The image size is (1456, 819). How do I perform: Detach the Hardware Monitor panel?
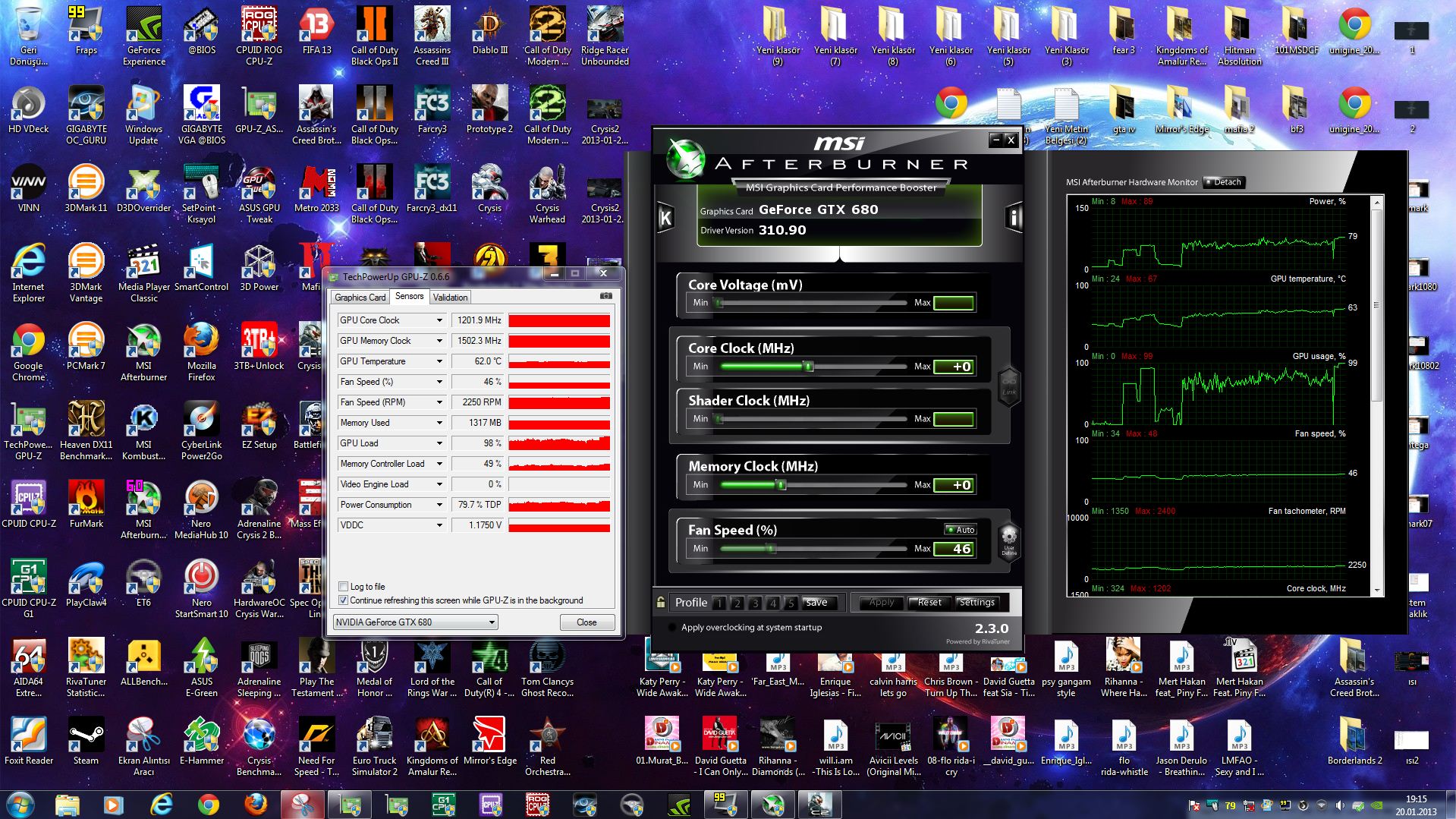pyautogui.click(x=1223, y=182)
